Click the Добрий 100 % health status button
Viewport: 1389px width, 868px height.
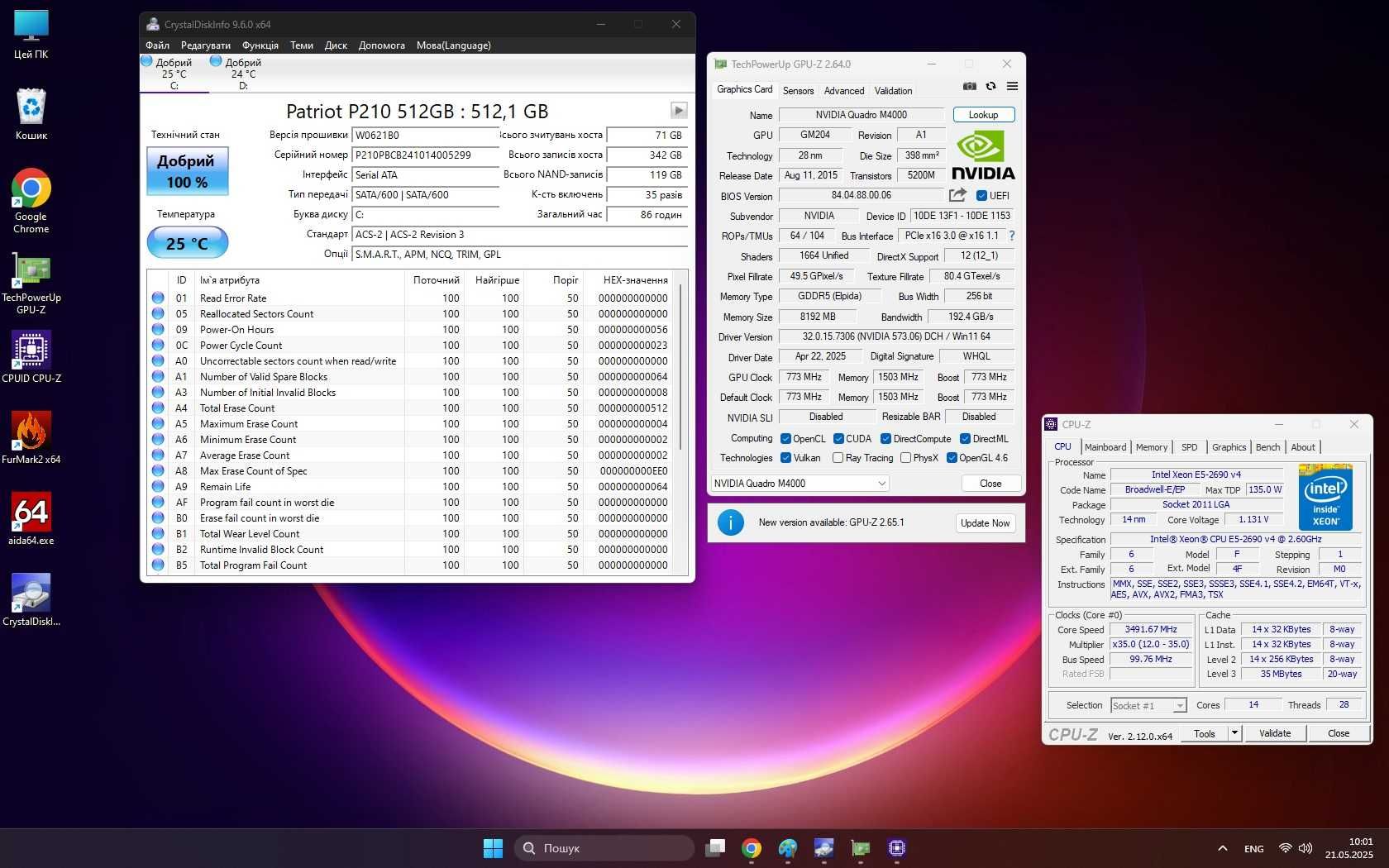(188, 171)
